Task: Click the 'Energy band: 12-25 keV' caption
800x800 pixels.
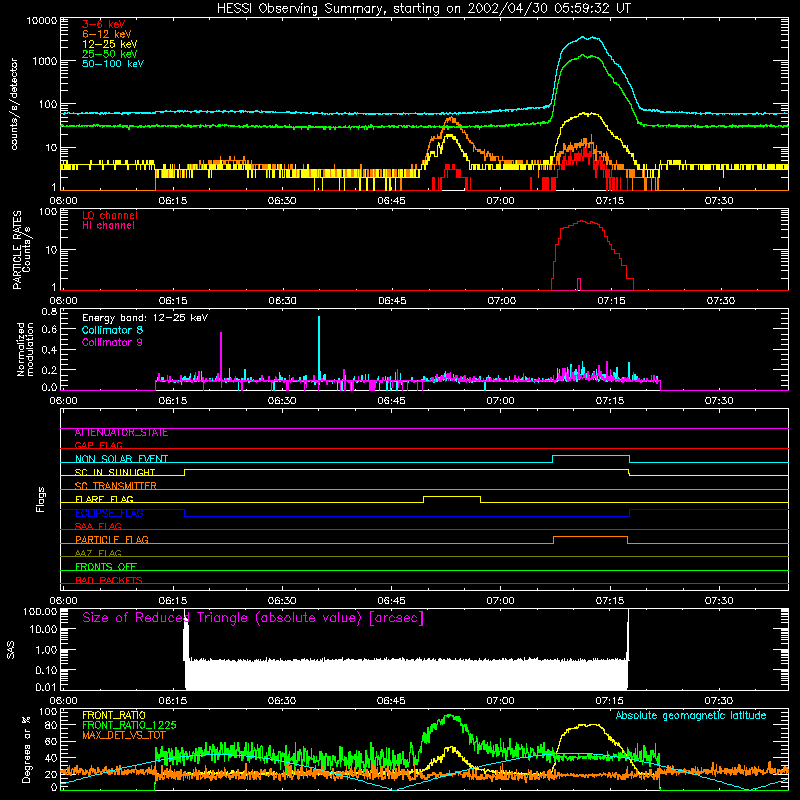Action: pyautogui.click(x=145, y=318)
